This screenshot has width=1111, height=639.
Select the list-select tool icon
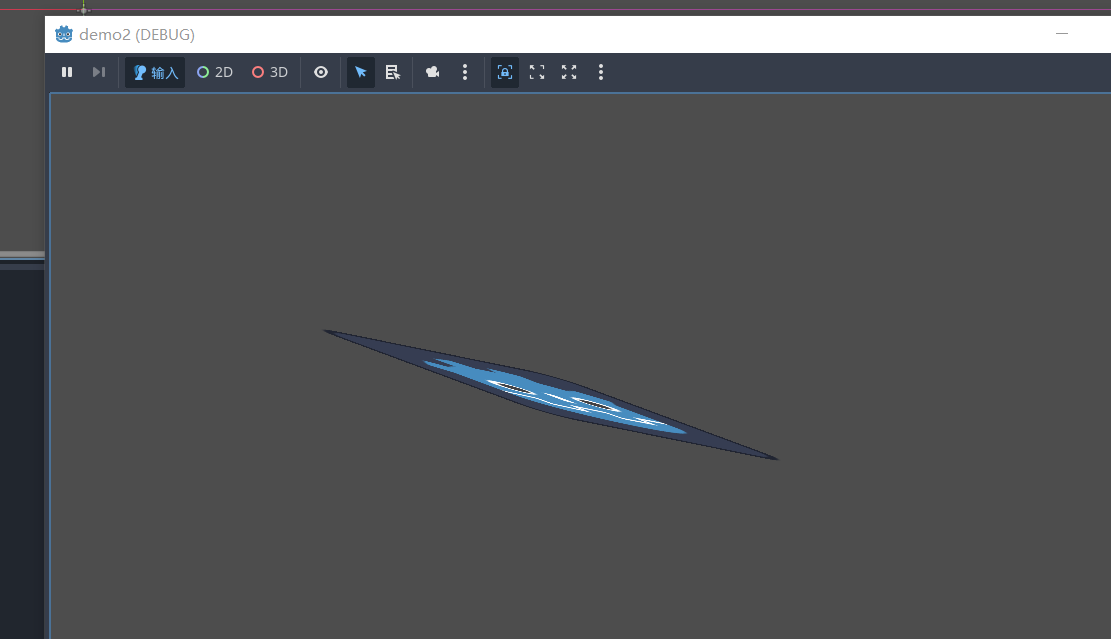(x=393, y=72)
